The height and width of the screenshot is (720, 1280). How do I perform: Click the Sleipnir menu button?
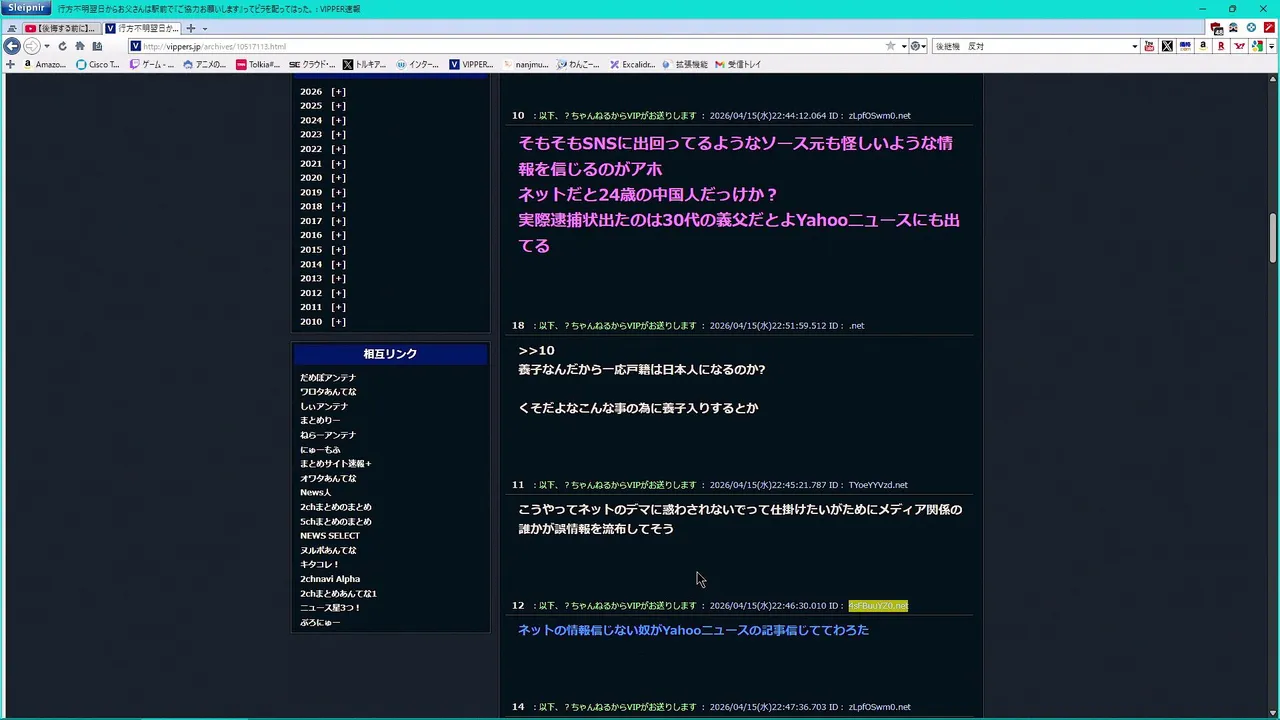(26, 8)
